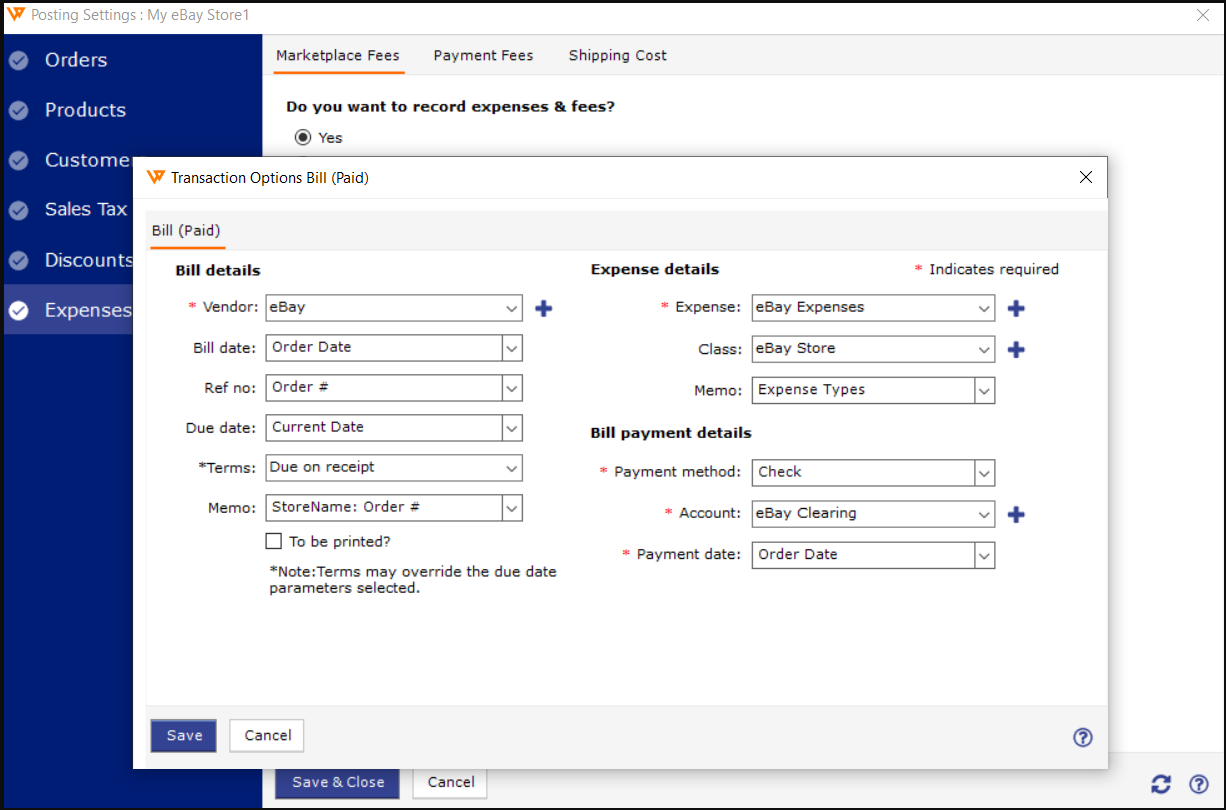Screen dimensions: 1226x810
Task: Click Cancel in the Transaction Options dialog
Action: 267,735
